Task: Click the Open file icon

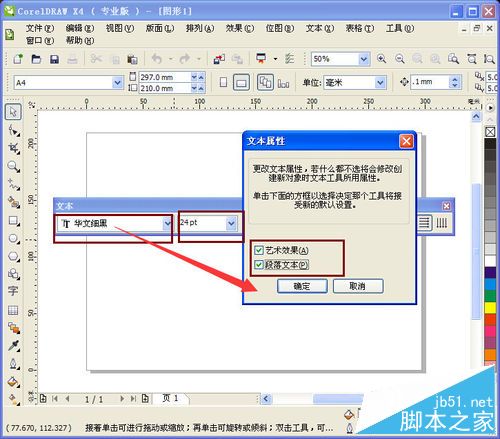Action: pos(36,59)
